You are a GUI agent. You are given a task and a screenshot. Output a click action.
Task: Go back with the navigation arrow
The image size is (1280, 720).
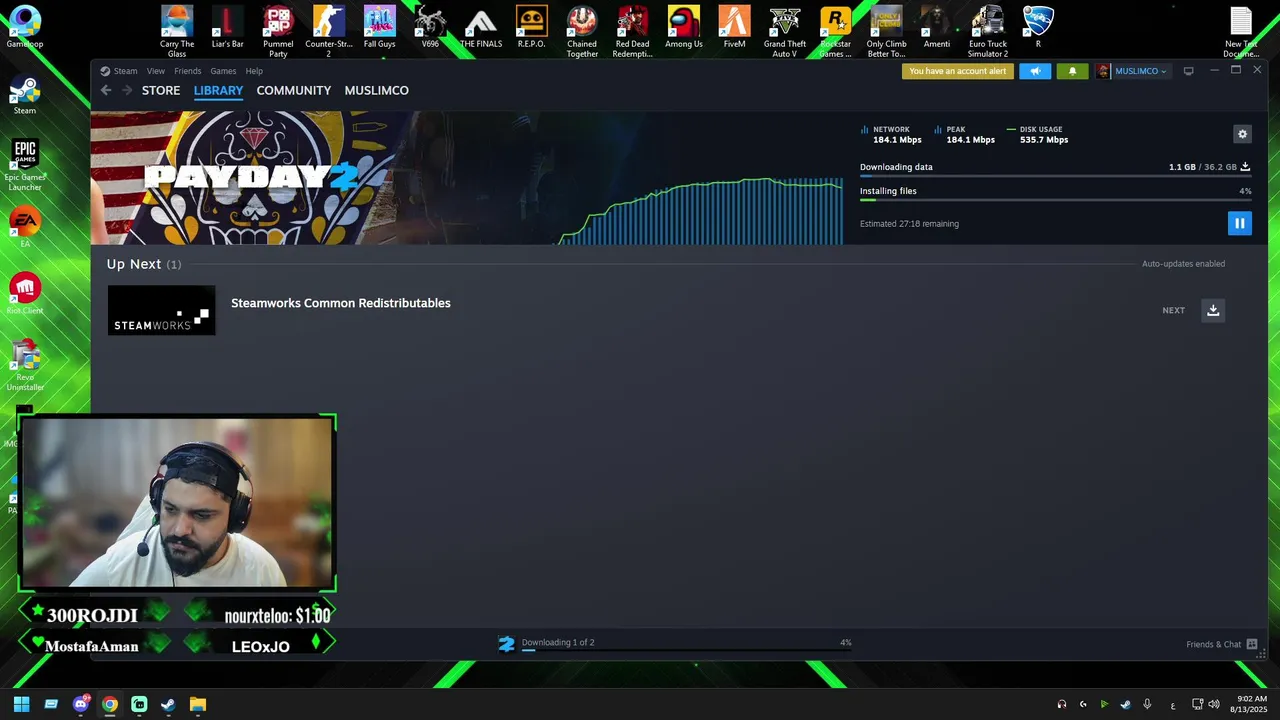point(106,90)
